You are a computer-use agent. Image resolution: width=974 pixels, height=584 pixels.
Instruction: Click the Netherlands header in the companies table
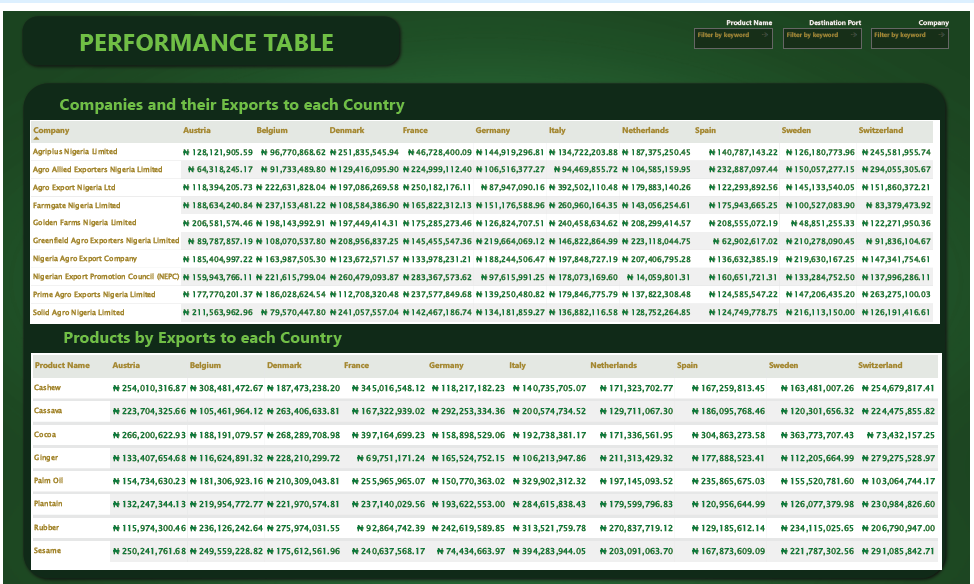(645, 130)
